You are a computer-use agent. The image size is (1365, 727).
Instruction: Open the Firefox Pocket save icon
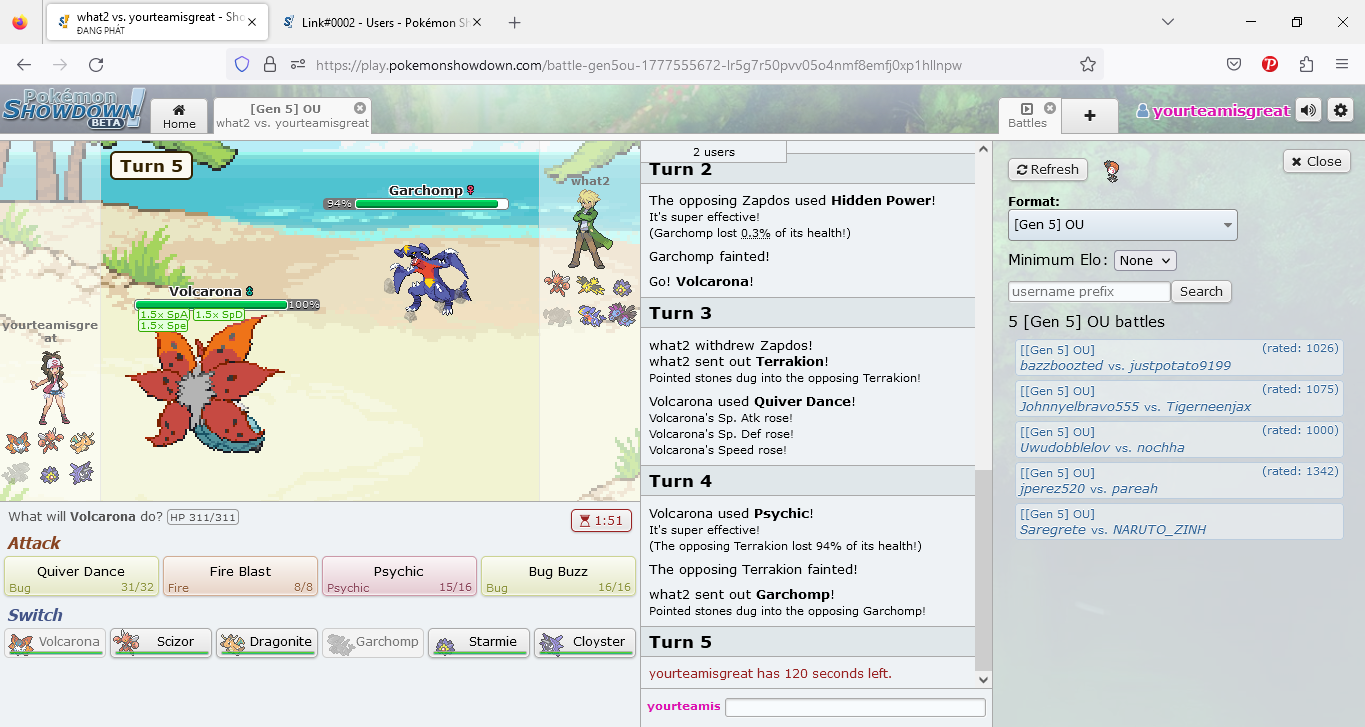point(1235,64)
